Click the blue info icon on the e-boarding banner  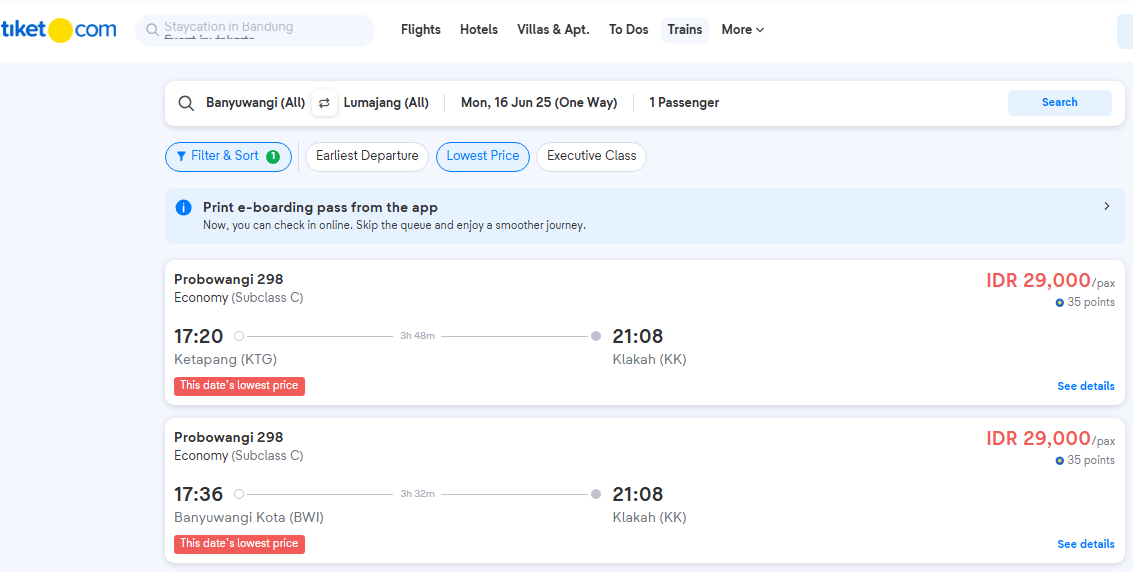tap(184, 208)
